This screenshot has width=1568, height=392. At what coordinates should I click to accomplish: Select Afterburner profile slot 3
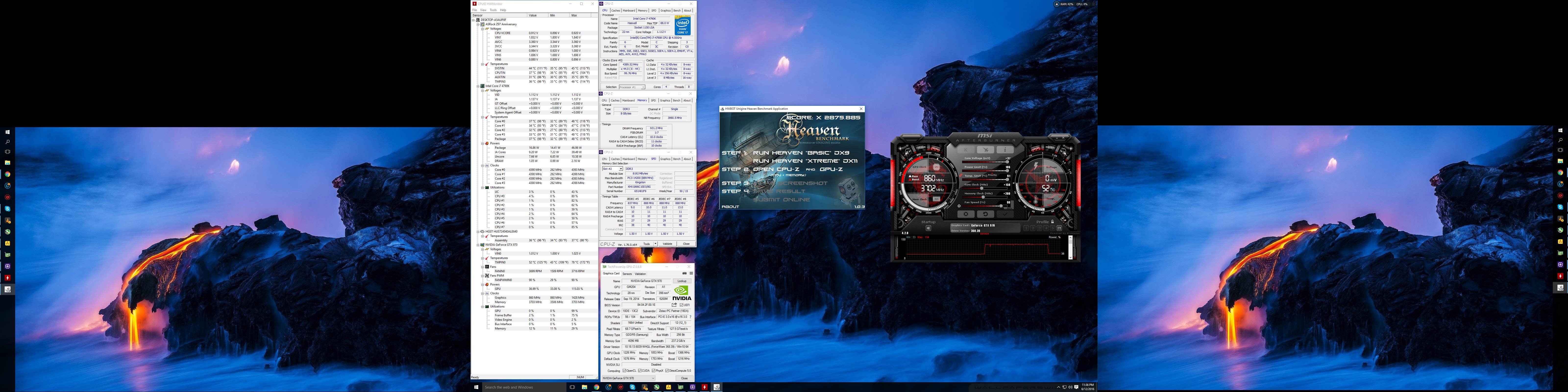pyautogui.click(x=1040, y=228)
